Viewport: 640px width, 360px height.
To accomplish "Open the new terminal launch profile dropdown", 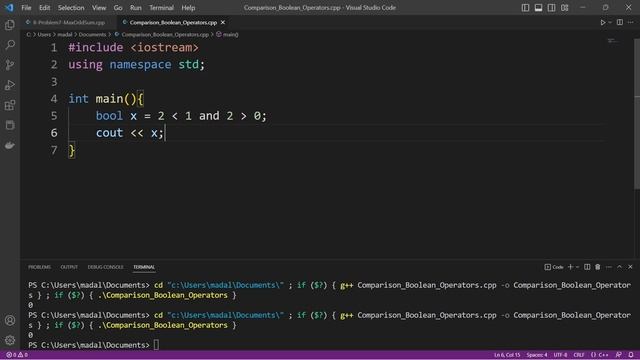I will pyautogui.click(x=577, y=267).
